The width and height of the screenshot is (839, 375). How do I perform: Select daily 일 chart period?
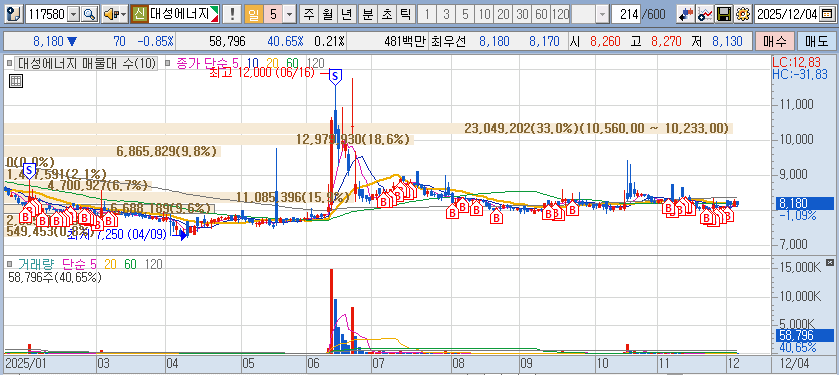254,14
